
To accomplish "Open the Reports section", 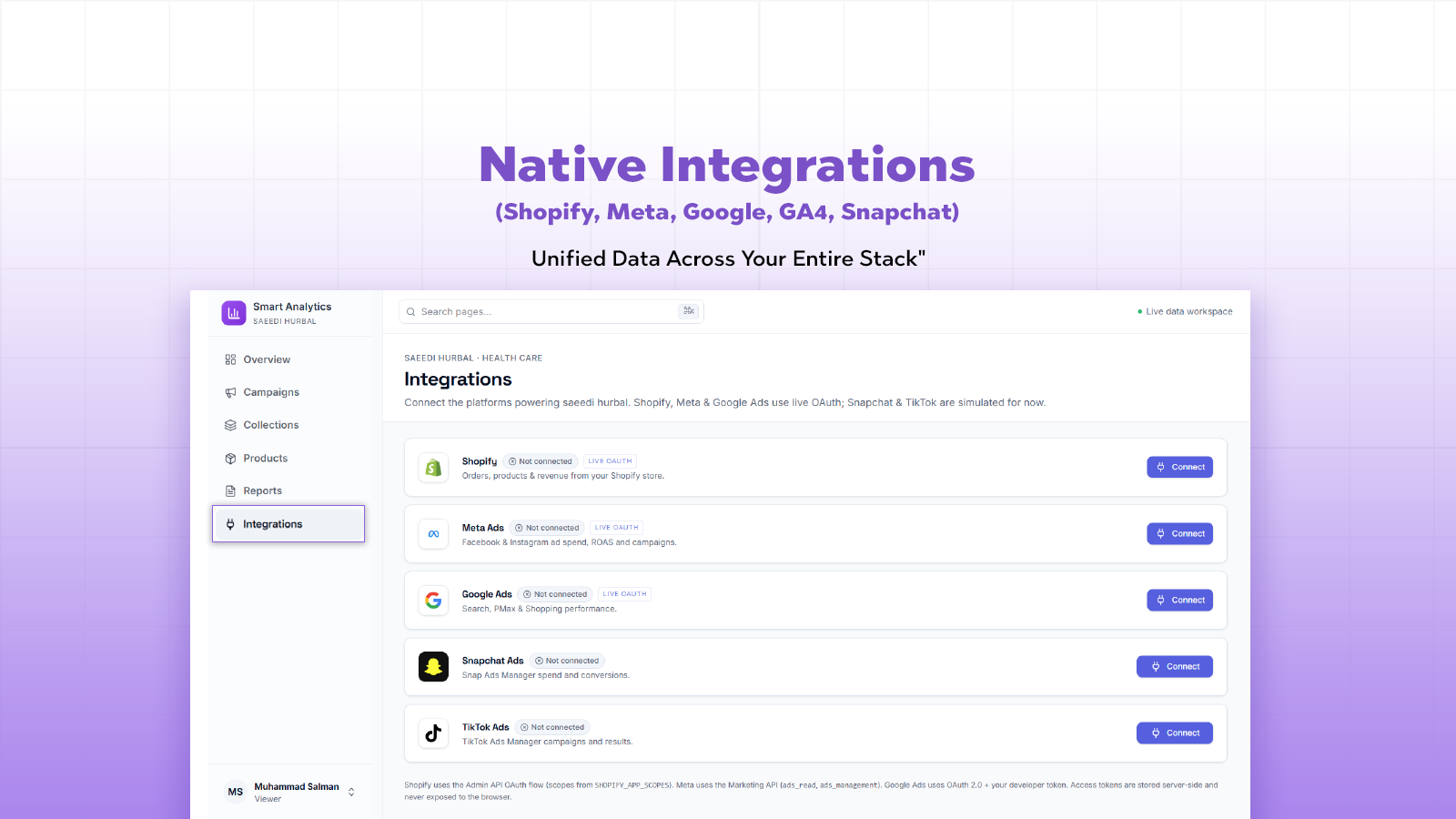I will [x=288, y=490].
